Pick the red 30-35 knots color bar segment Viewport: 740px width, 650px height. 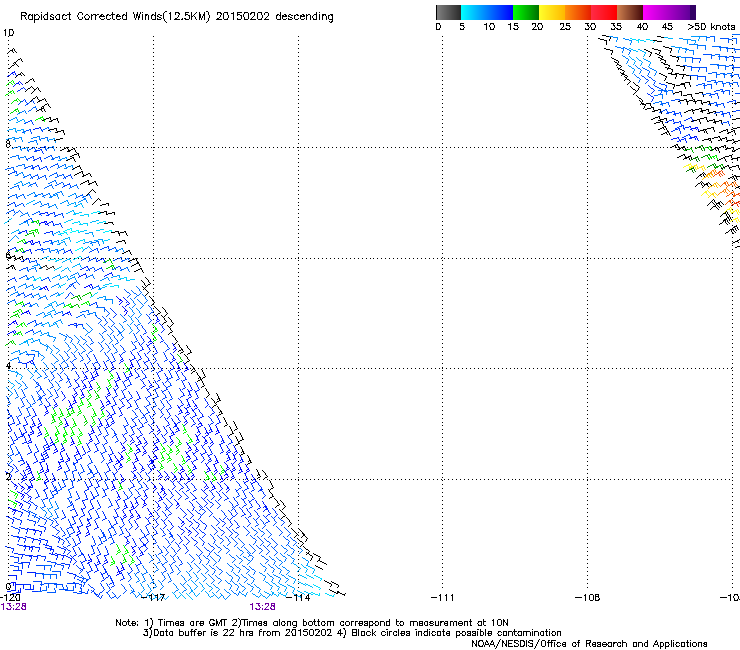tap(604, 12)
